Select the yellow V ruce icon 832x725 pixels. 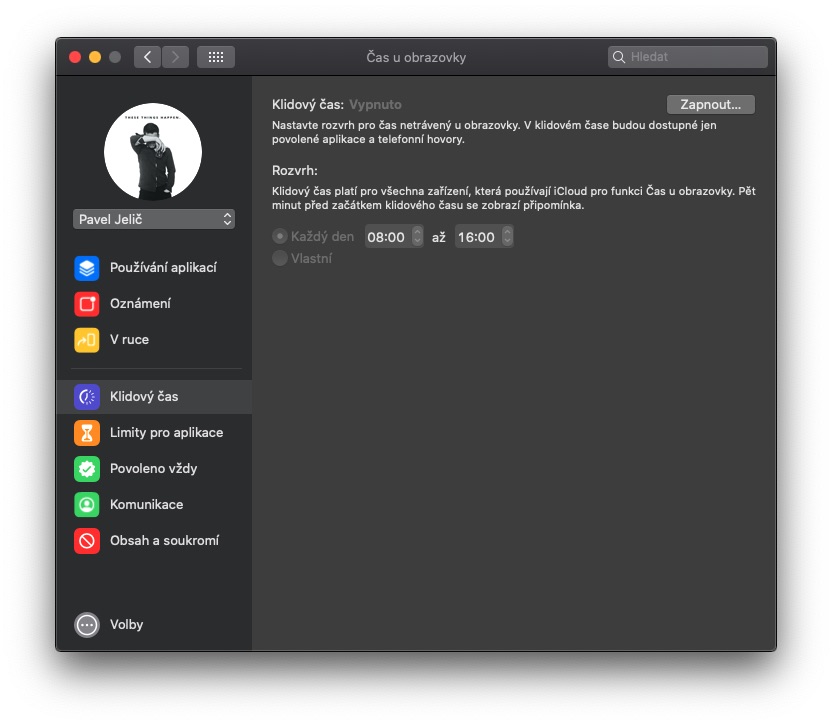86,340
